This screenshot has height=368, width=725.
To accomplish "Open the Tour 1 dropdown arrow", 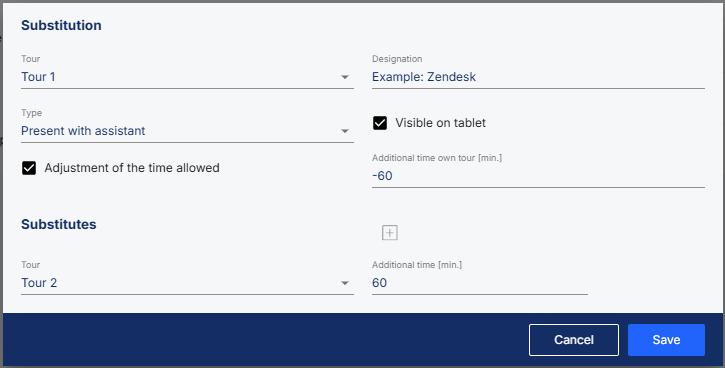I will (345, 77).
